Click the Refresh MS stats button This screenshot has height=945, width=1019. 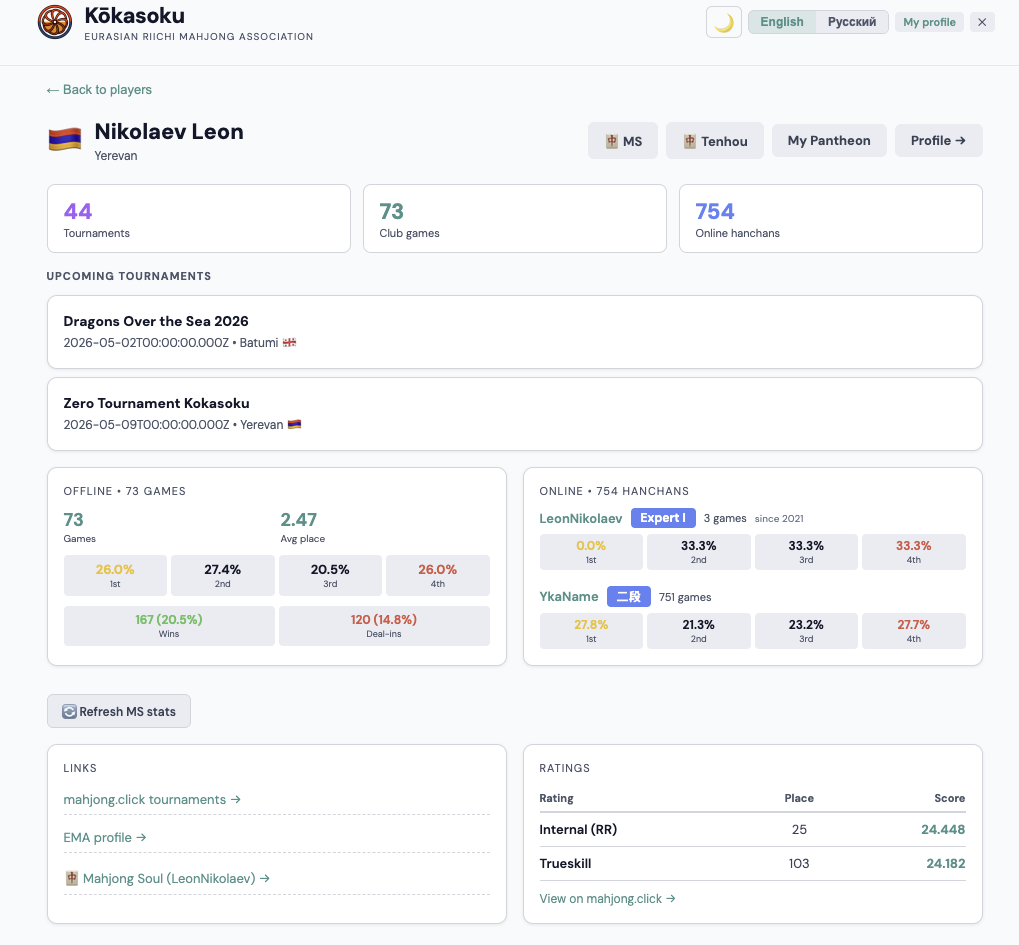coord(119,712)
